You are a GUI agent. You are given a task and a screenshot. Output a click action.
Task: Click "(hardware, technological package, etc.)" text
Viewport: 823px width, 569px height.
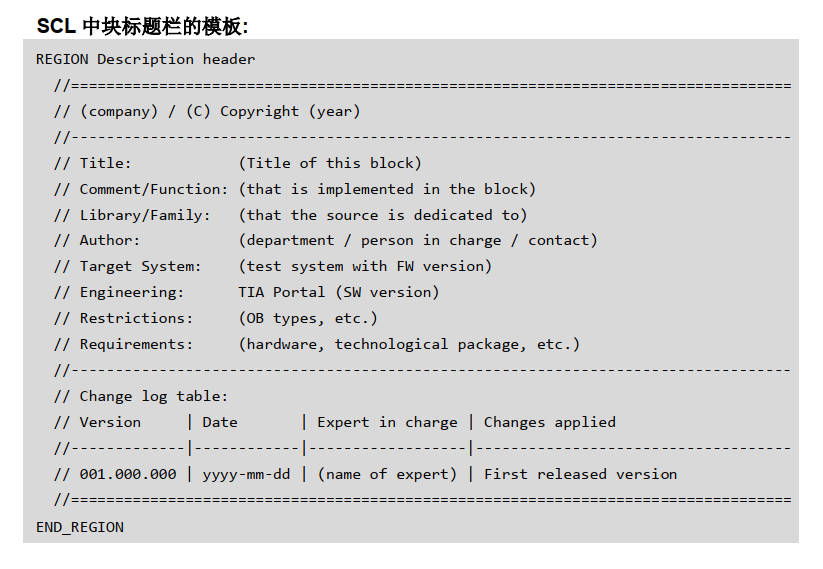click(x=409, y=344)
